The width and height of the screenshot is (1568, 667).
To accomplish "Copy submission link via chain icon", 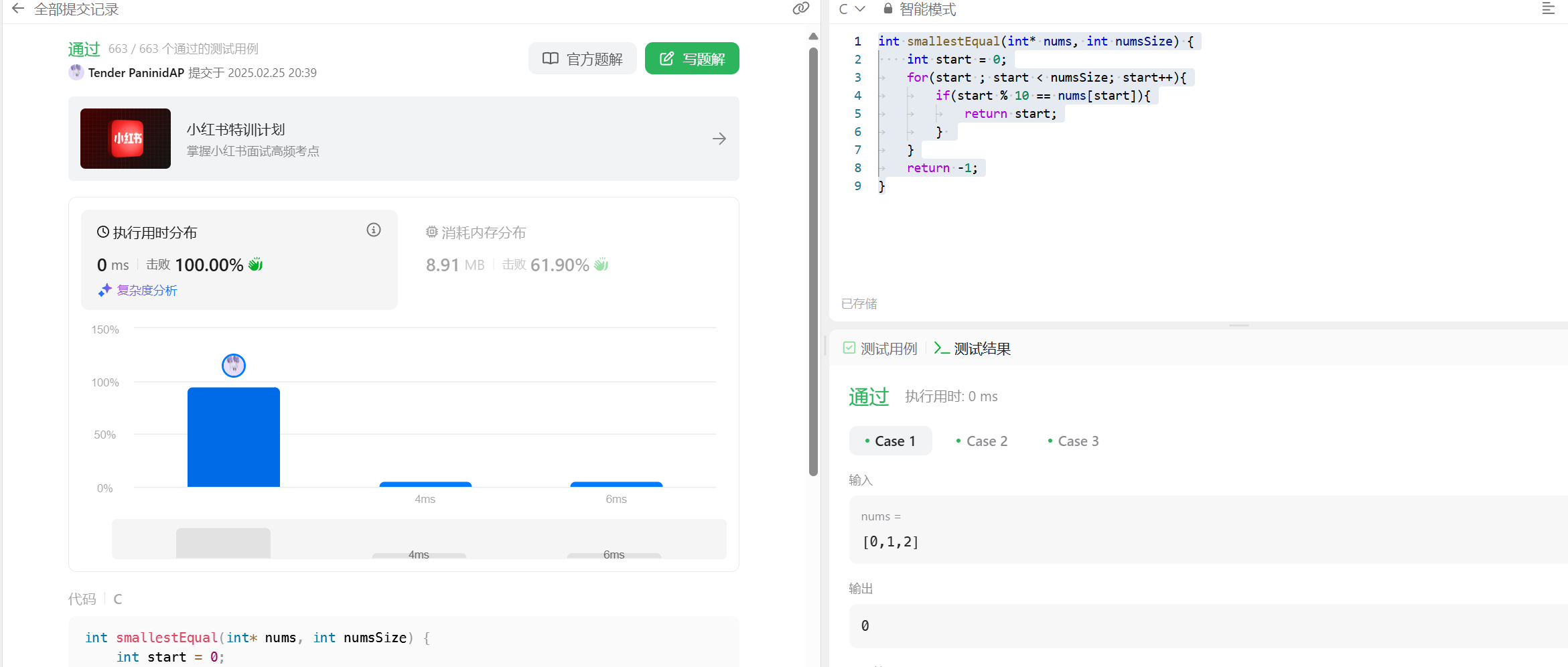I will [x=800, y=9].
